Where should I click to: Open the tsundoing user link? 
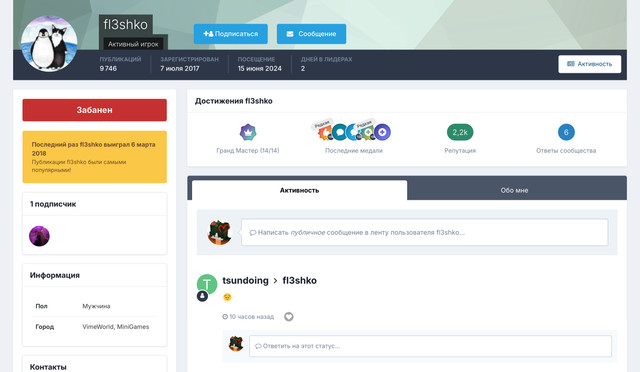tap(245, 281)
